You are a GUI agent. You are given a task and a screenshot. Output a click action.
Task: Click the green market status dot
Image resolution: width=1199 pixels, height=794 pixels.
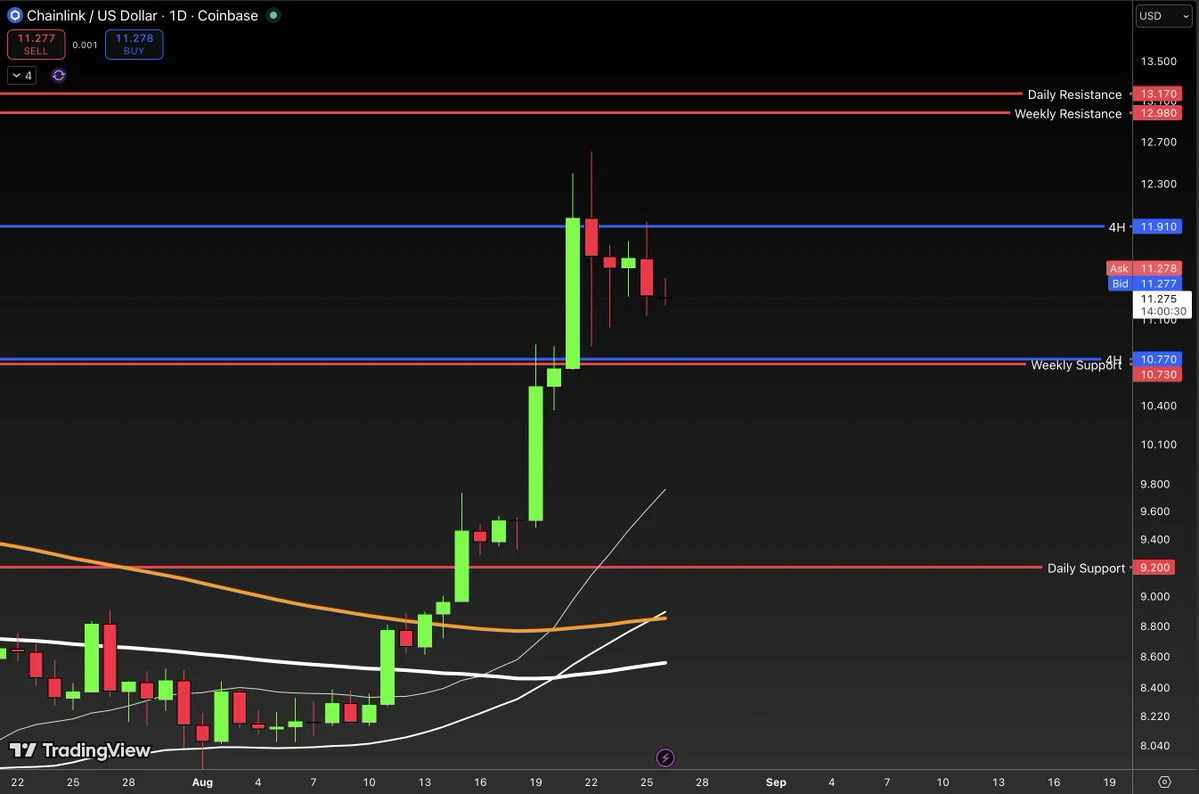[273, 15]
